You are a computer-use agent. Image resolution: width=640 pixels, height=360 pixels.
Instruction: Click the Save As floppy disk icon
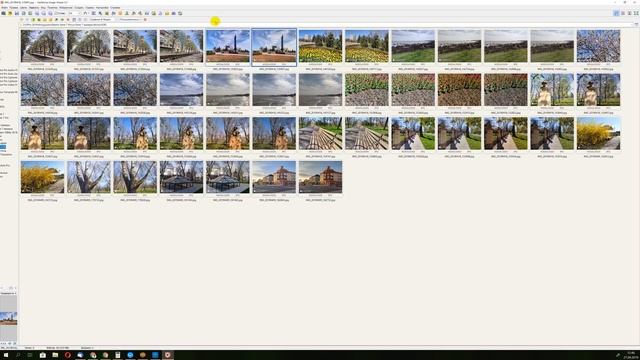pos(17,13)
